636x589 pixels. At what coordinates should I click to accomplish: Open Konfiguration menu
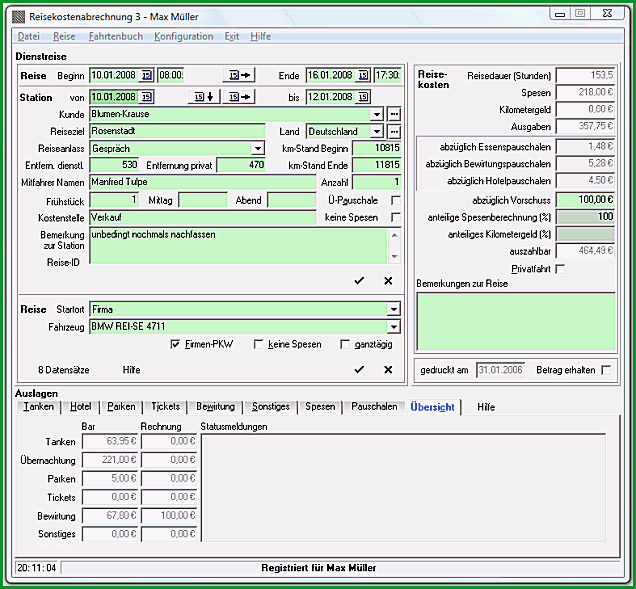coord(183,37)
